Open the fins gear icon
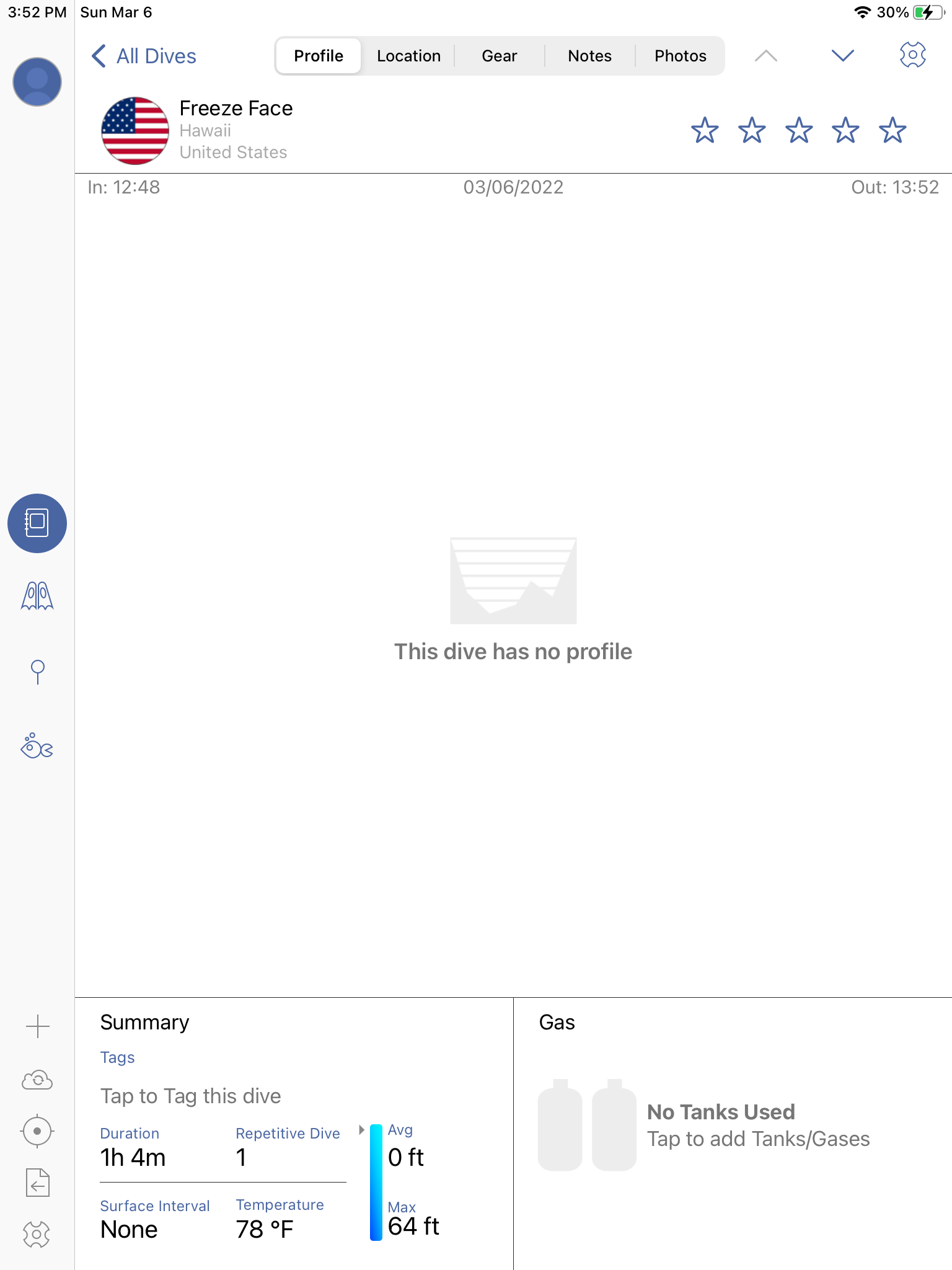The width and height of the screenshot is (952, 1270). click(37, 596)
